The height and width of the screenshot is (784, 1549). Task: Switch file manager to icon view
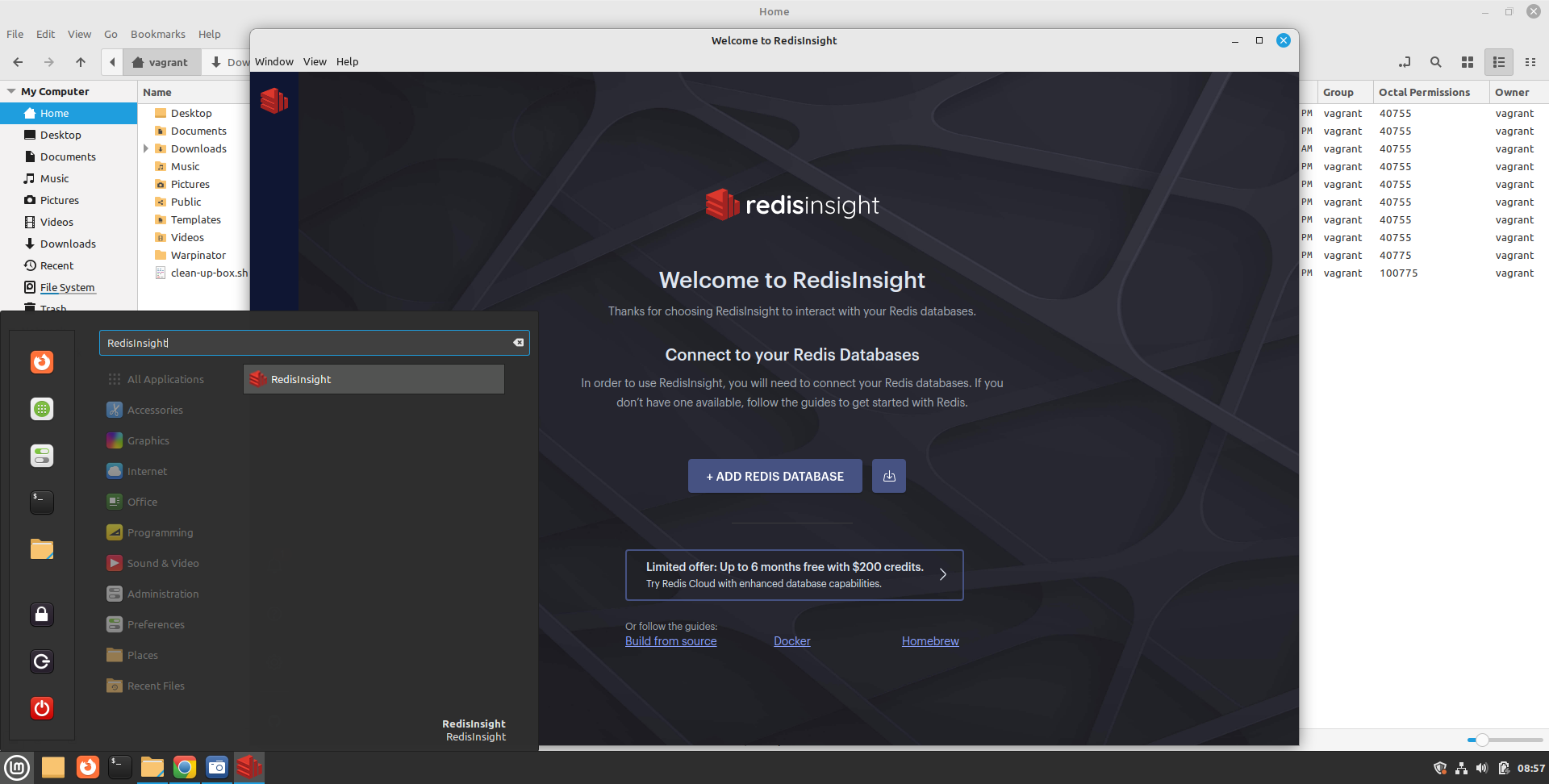tap(1468, 62)
